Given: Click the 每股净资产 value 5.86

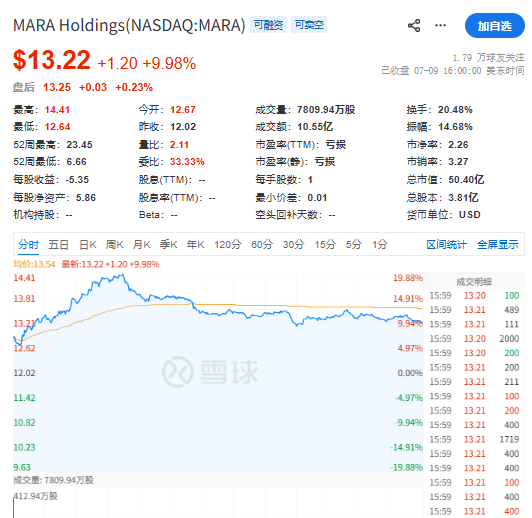Looking at the screenshot, I should coord(86,198).
